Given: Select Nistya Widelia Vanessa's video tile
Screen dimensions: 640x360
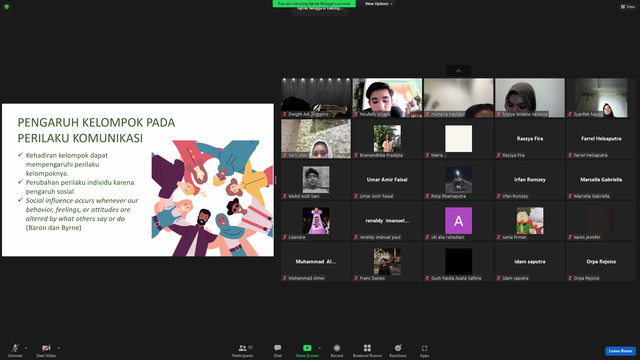Looking at the screenshot, I should pos(530,98).
